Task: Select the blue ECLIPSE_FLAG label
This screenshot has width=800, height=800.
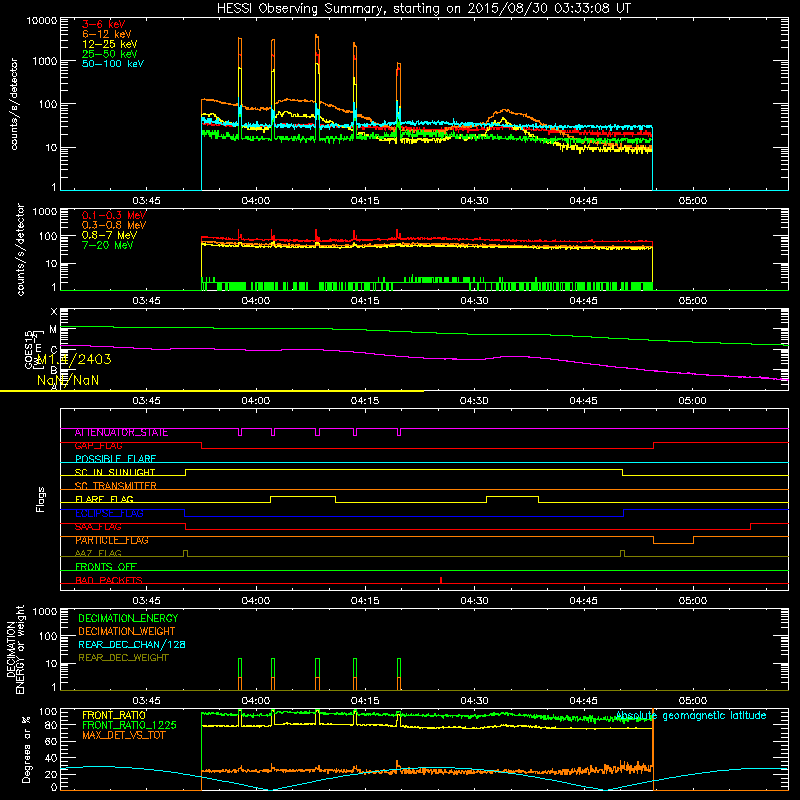Action: coord(109,513)
